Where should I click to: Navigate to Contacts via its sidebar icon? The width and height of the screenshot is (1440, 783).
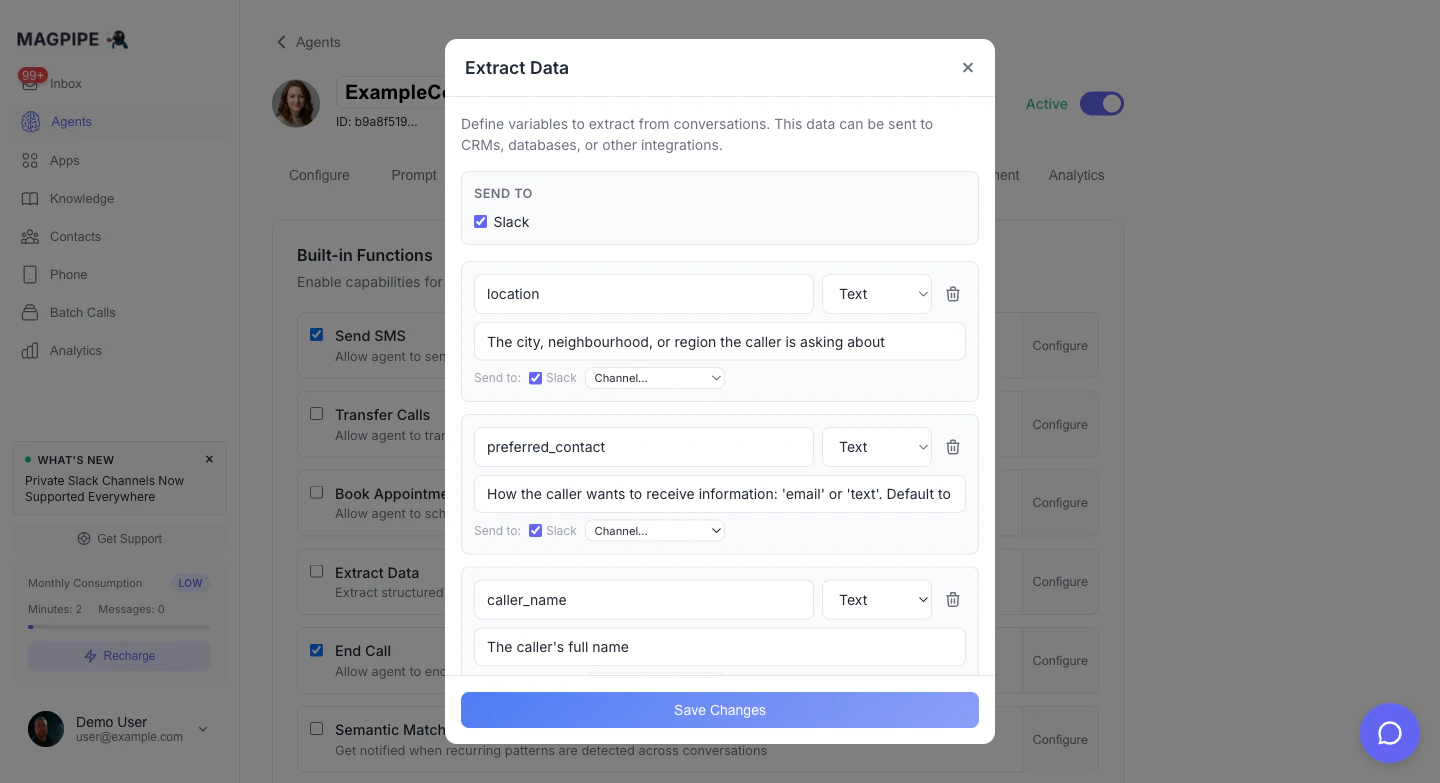coord(30,236)
